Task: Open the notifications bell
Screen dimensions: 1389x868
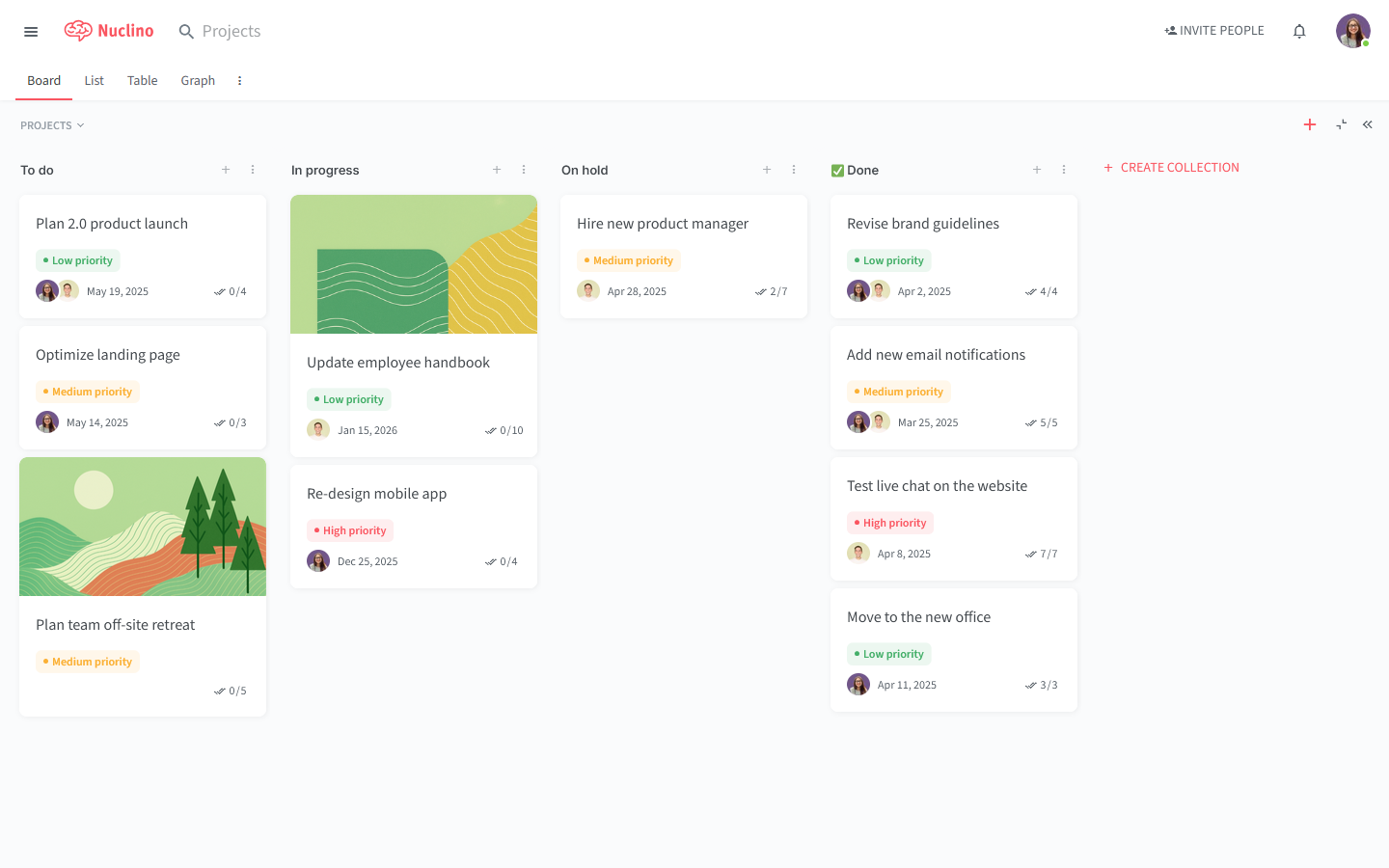Action: [1299, 30]
